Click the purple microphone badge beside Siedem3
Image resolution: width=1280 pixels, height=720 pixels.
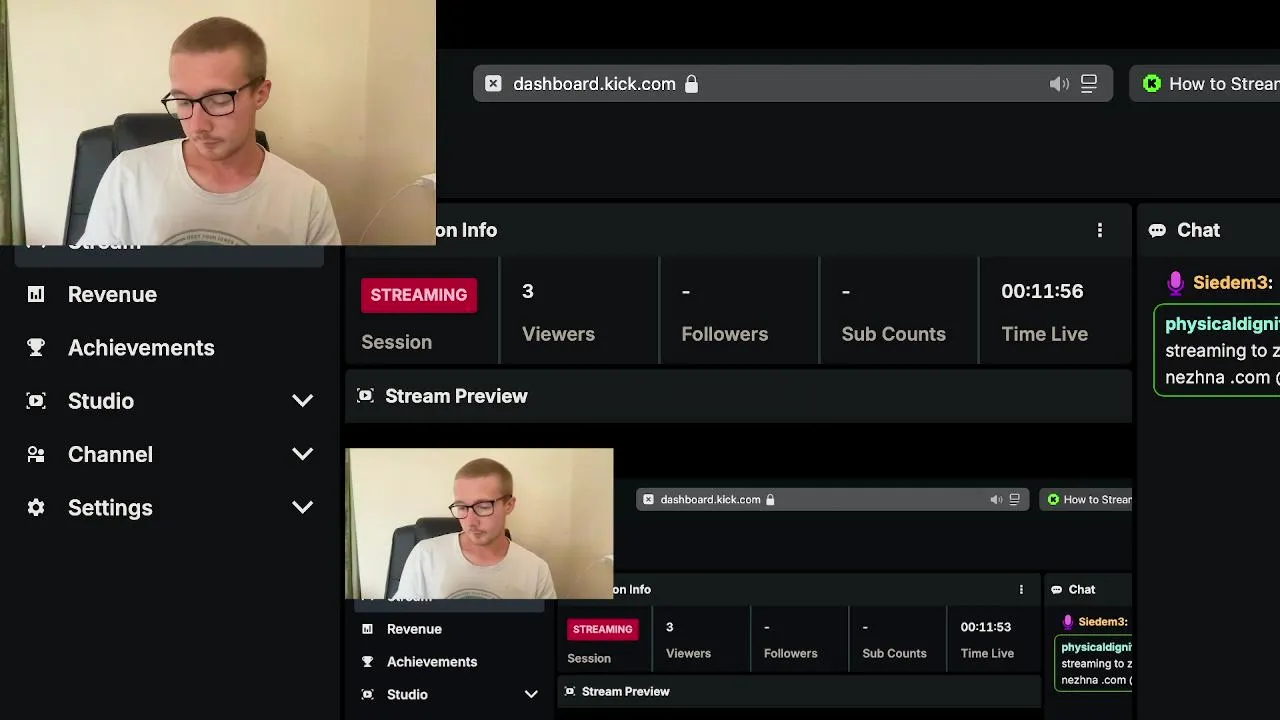click(x=1175, y=283)
